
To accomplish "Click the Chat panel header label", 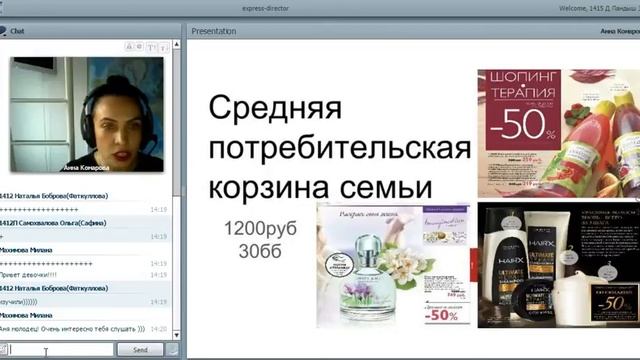I will [x=17, y=31].
